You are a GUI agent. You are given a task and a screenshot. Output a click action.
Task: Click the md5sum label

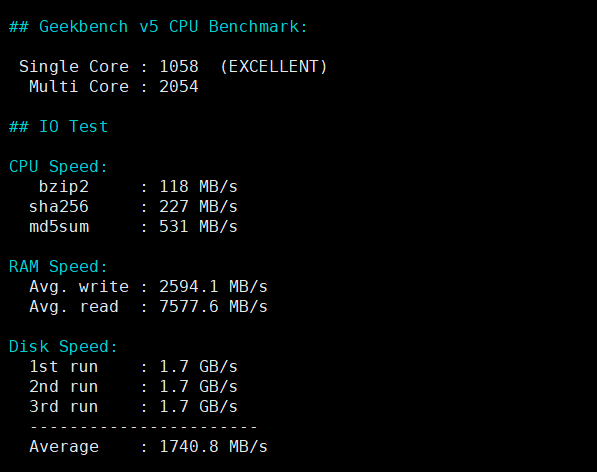pos(59,227)
